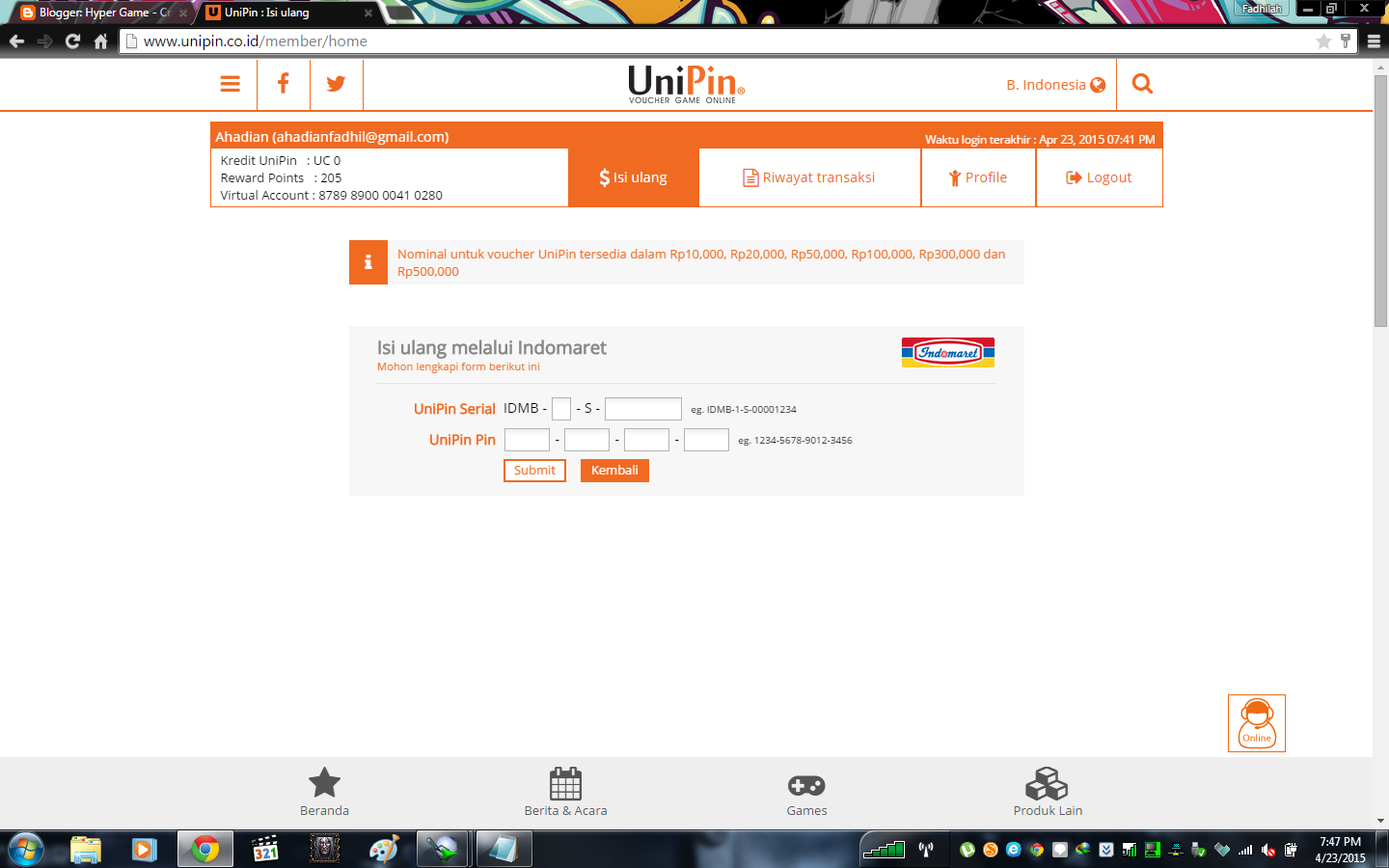
Task: Click the Indomaret logo
Action: [x=948, y=352]
